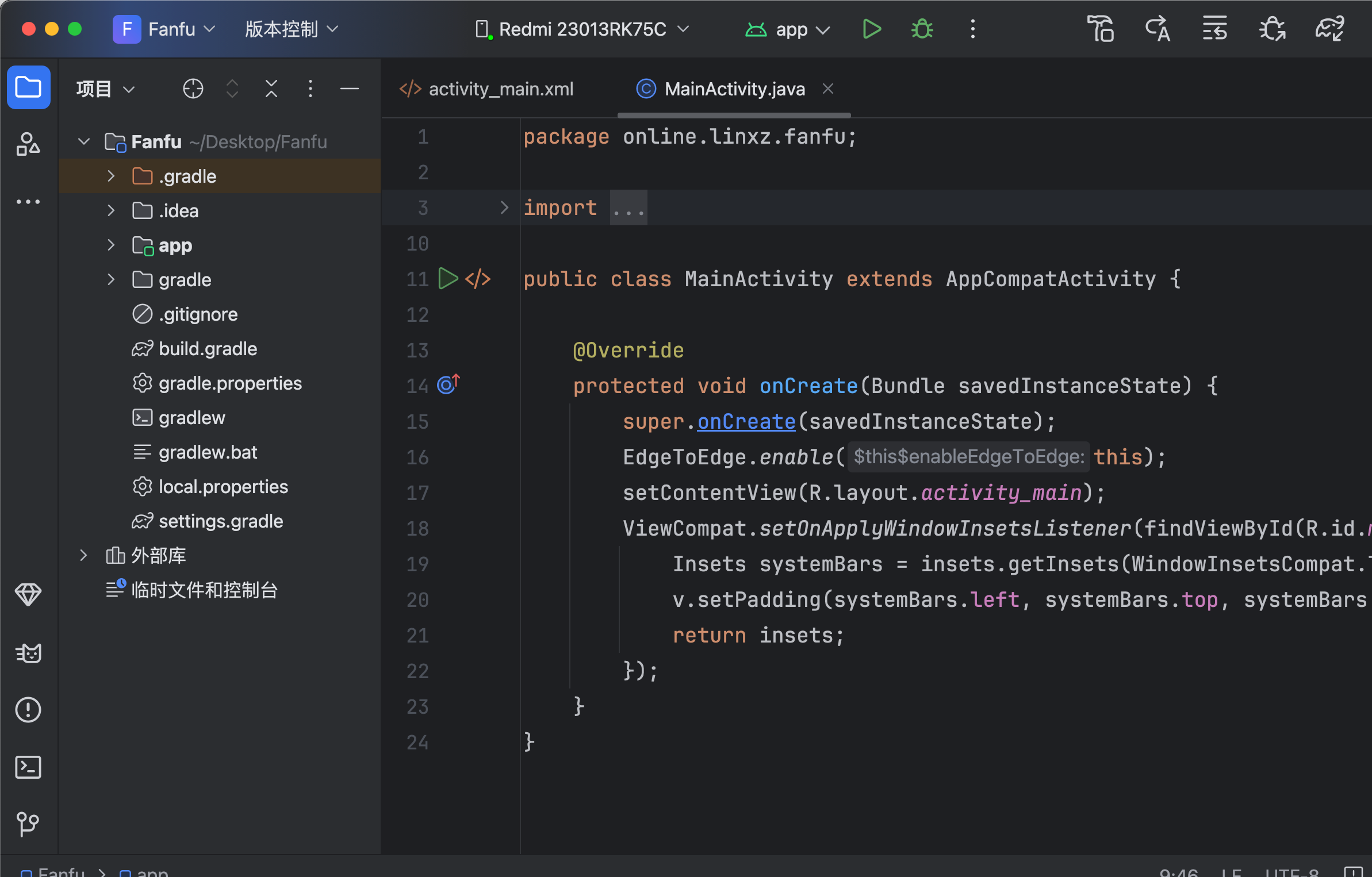Viewport: 1372px width, 877px height.
Task: Expand the .gradle folder
Action: [111, 176]
